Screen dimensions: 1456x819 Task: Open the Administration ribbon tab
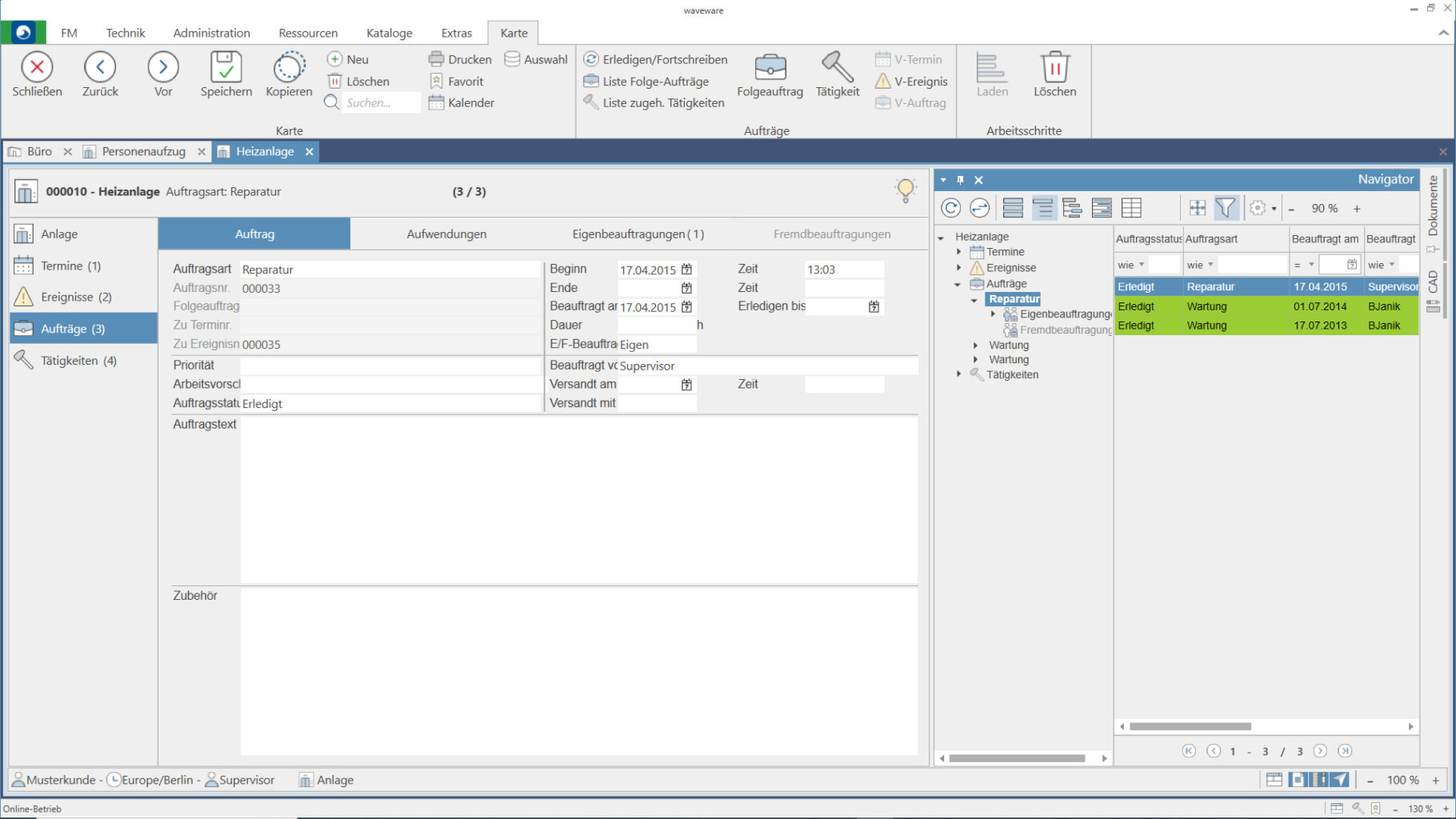[211, 33]
